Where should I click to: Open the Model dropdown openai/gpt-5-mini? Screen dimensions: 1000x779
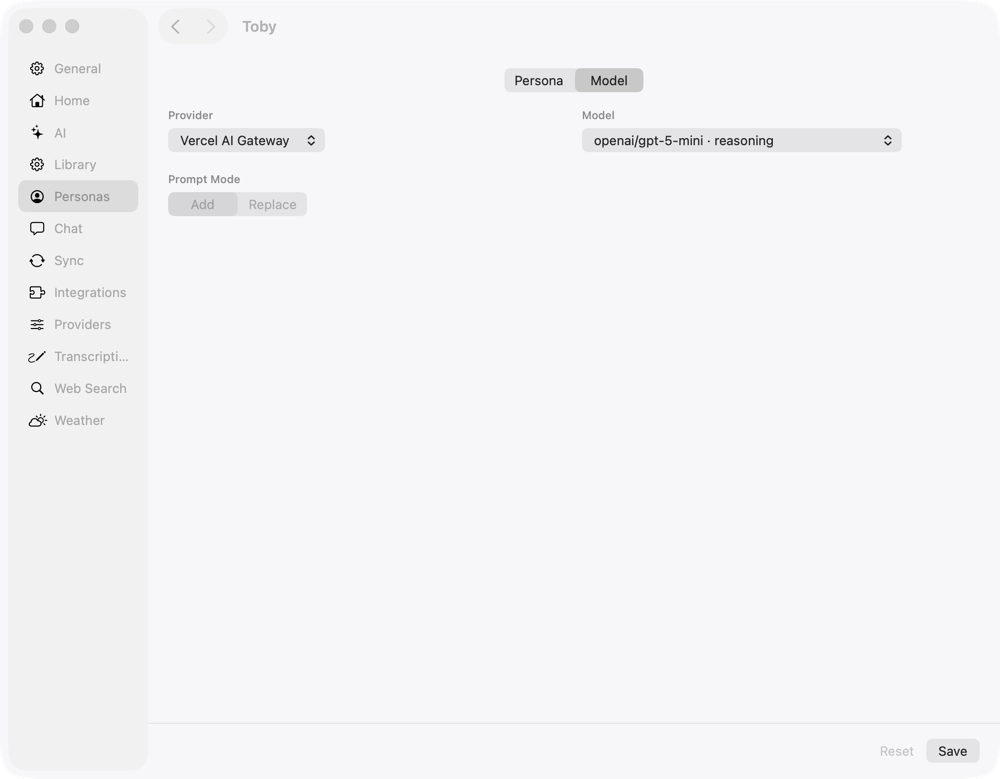coord(741,140)
